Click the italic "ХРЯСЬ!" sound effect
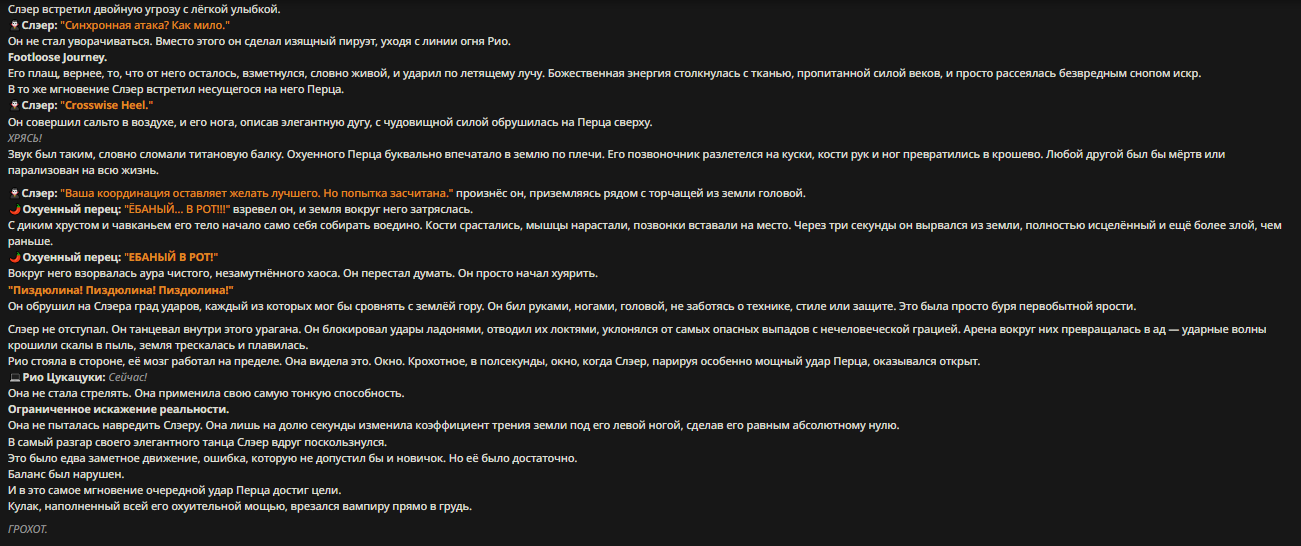 25,137
